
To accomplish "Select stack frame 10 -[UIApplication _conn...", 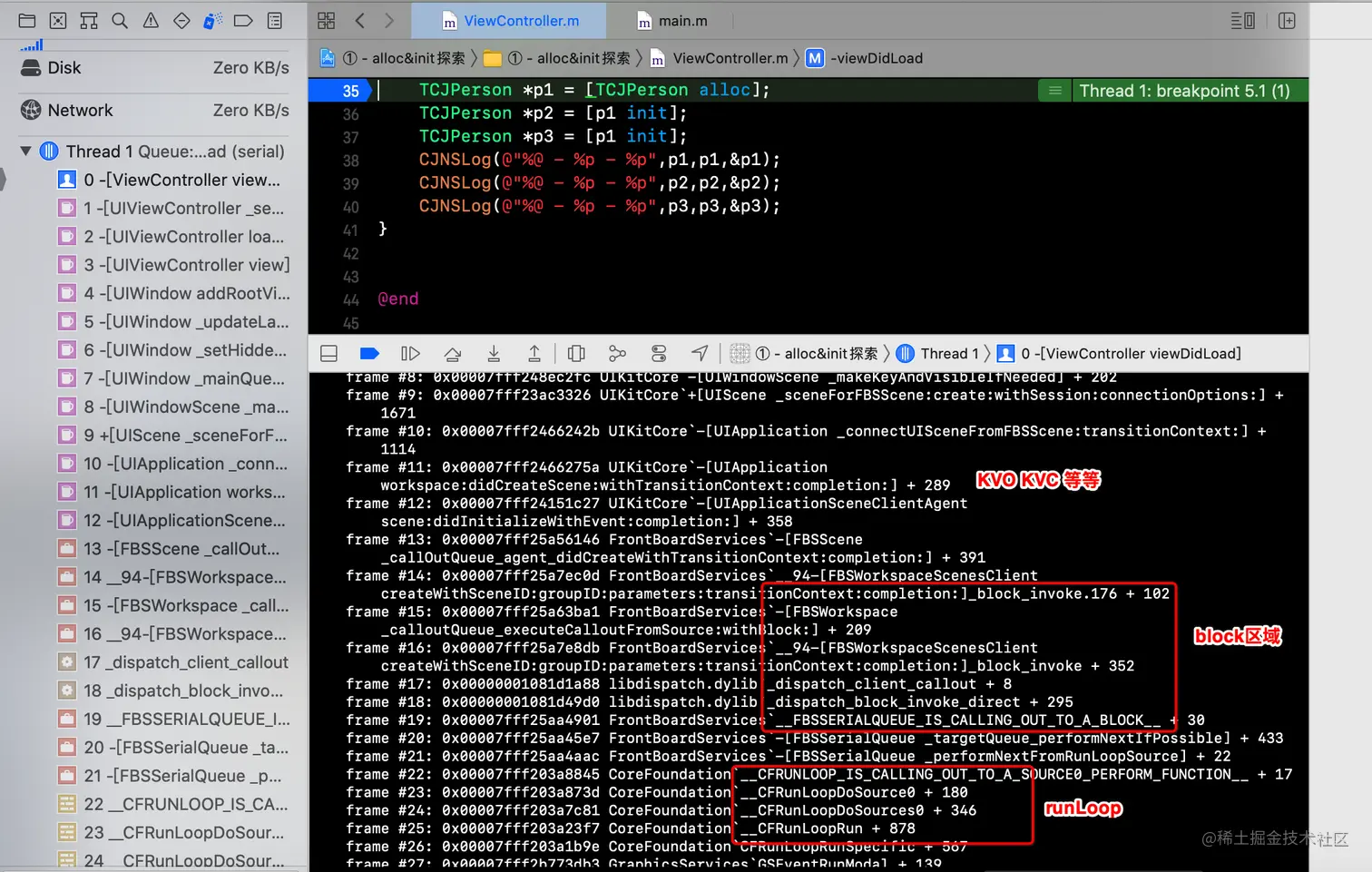I will pos(172,464).
